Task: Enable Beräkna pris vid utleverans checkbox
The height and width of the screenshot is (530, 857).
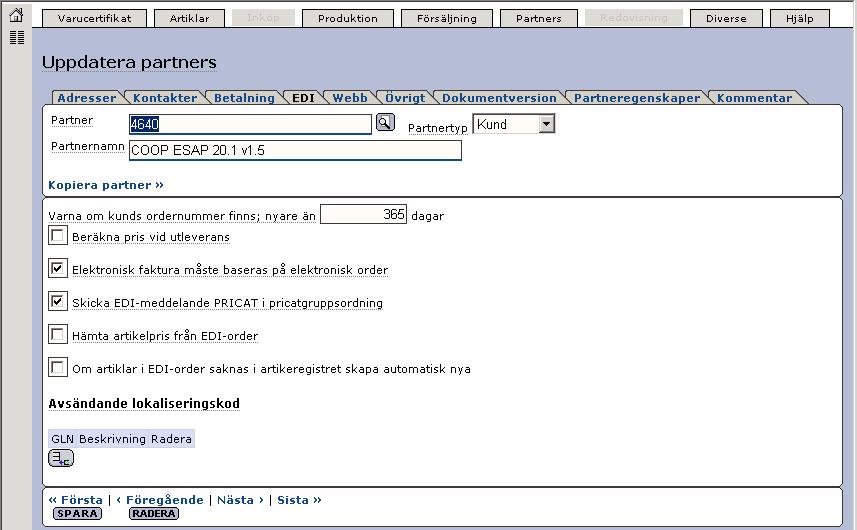Action: click(57, 236)
